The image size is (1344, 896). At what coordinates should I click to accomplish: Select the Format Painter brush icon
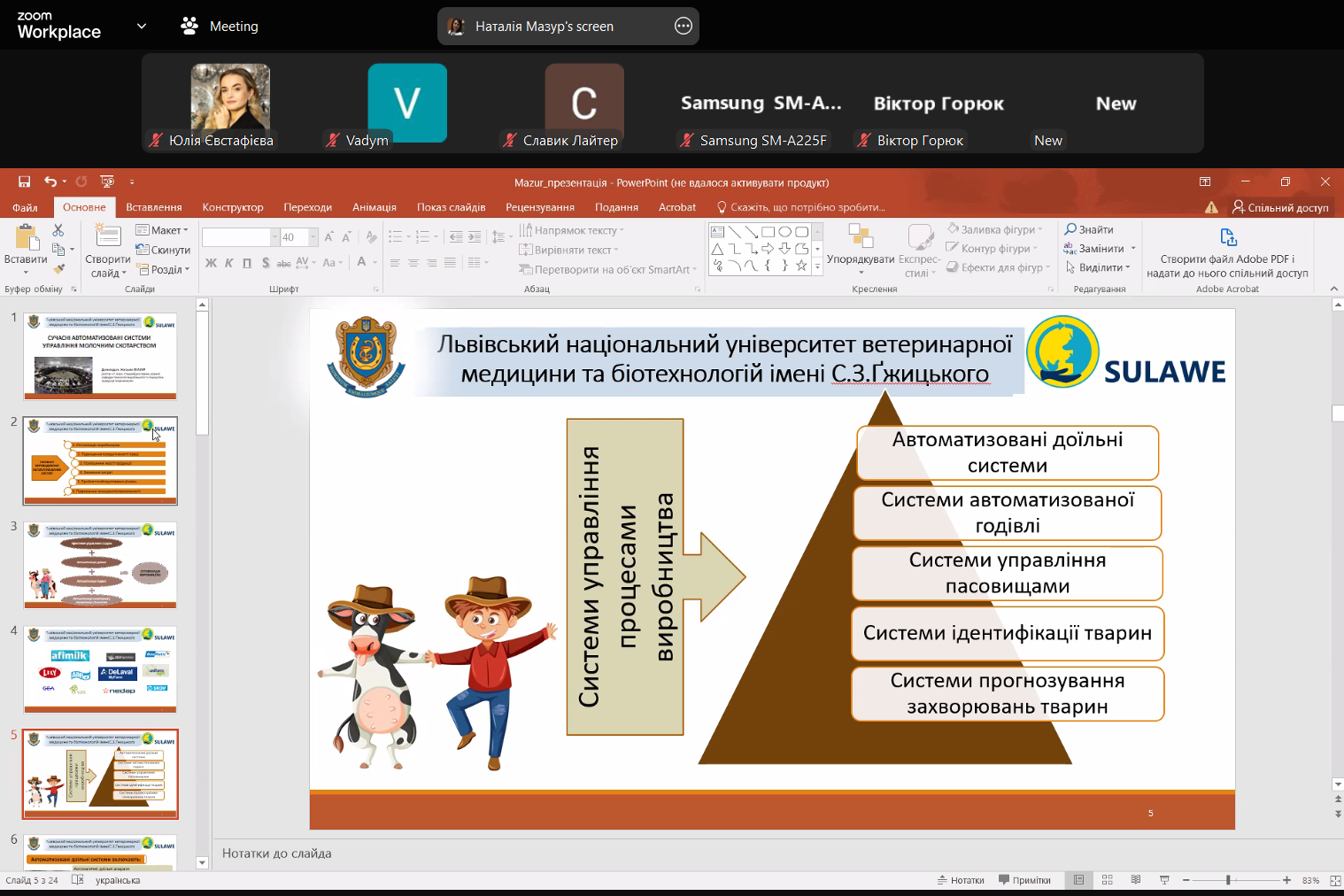pyautogui.click(x=58, y=269)
